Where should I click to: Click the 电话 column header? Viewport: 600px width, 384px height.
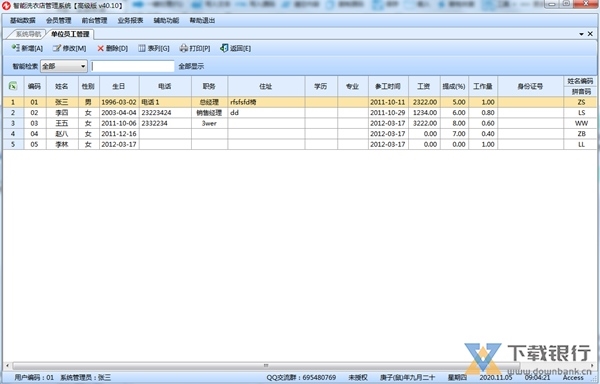pyautogui.click(x=165, y=86)
